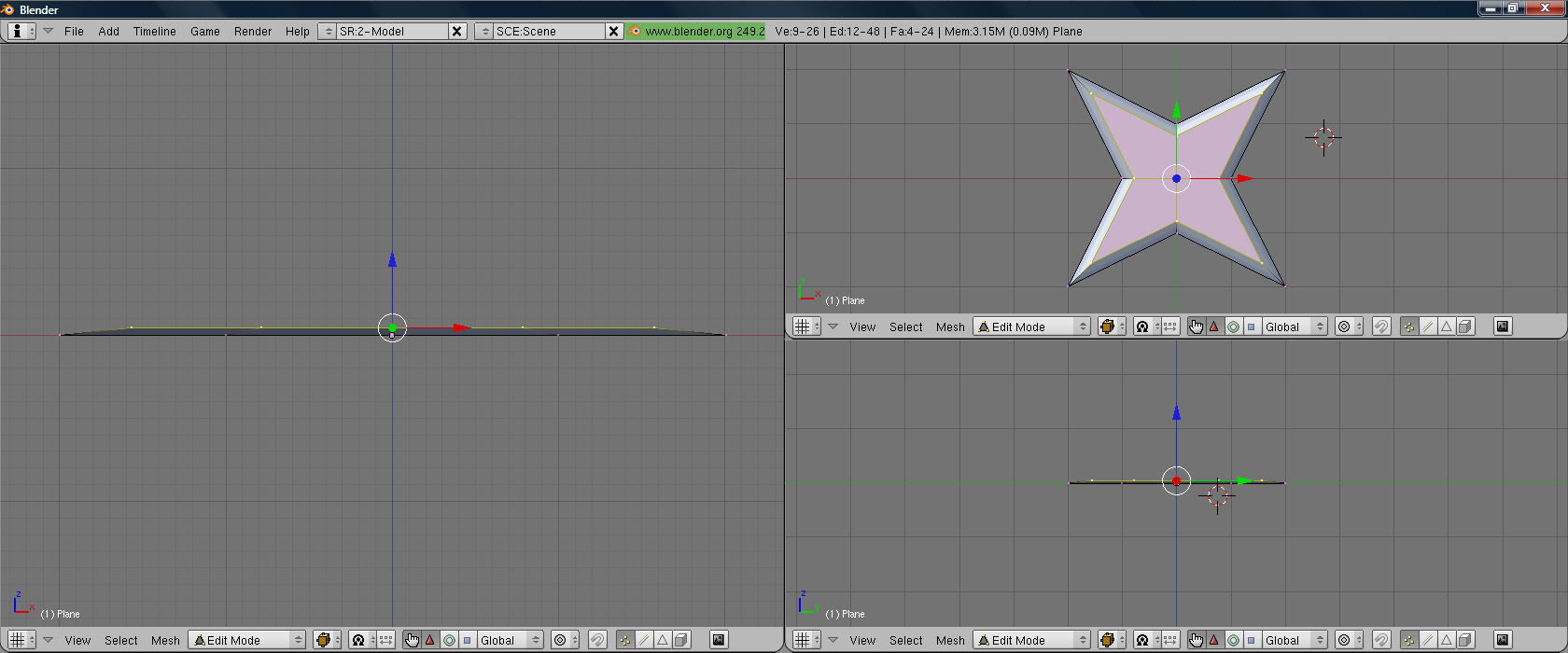Enable edge select mode in left viewport

643,640
